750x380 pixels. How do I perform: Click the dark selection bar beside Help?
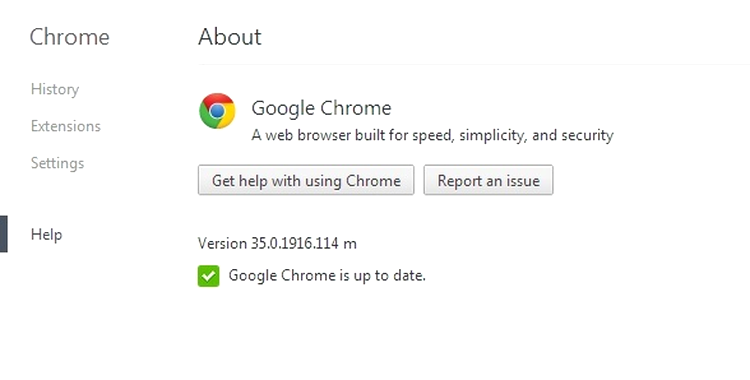3,234
